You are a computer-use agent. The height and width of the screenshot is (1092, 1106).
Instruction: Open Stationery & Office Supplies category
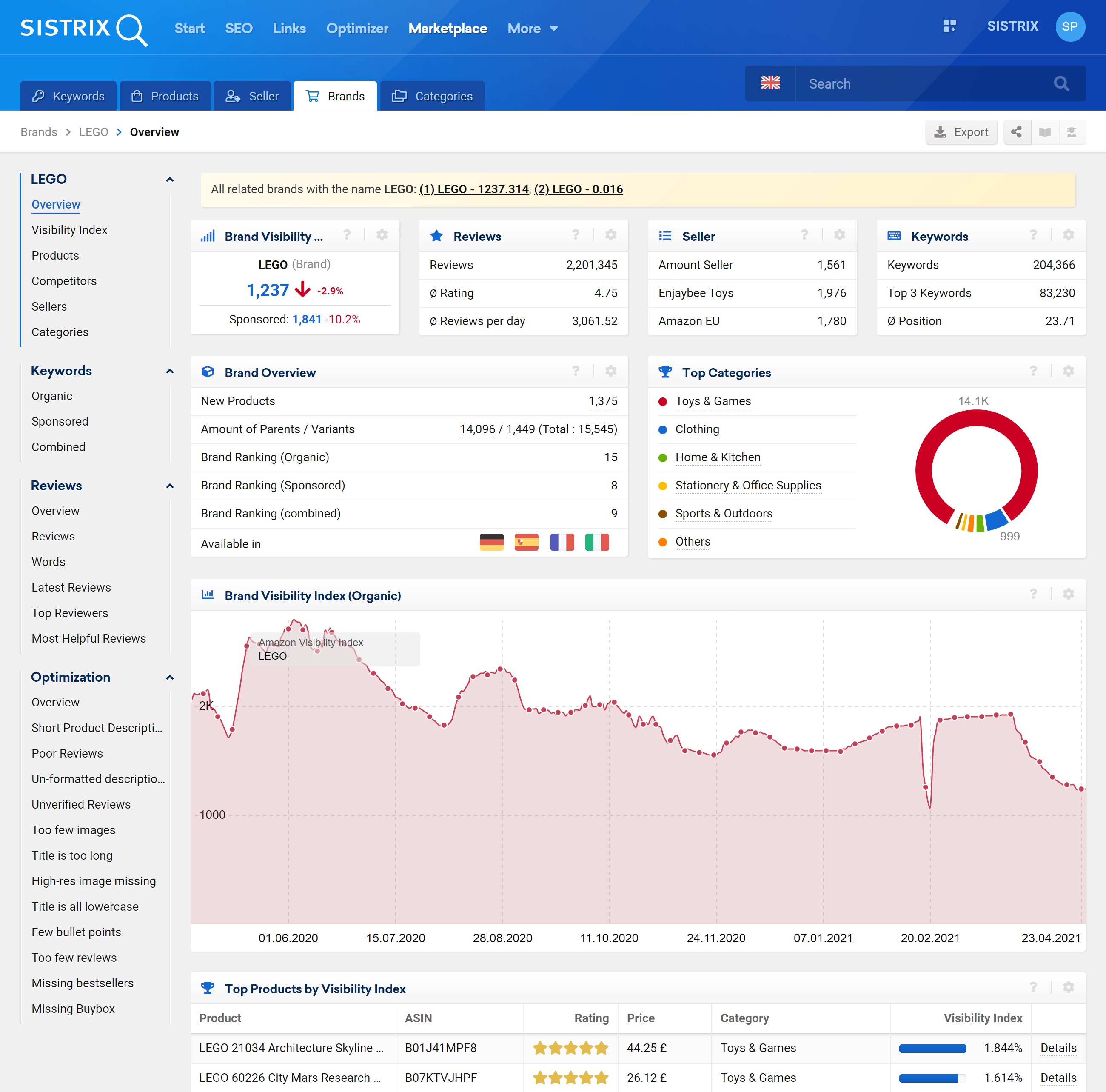748,486
